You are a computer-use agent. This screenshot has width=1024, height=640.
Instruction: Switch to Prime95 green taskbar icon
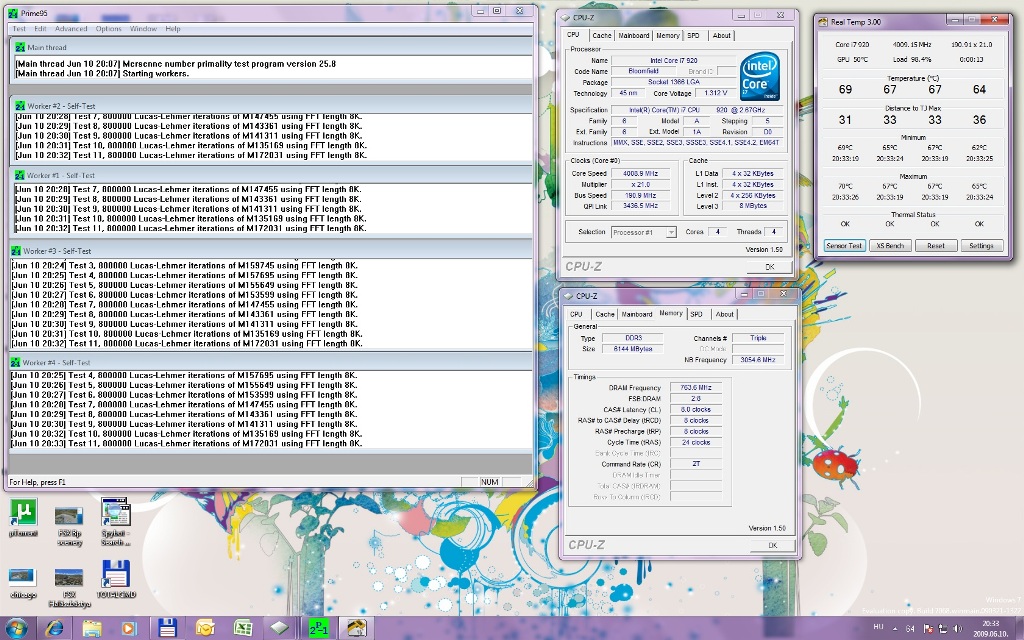[319, 628]
